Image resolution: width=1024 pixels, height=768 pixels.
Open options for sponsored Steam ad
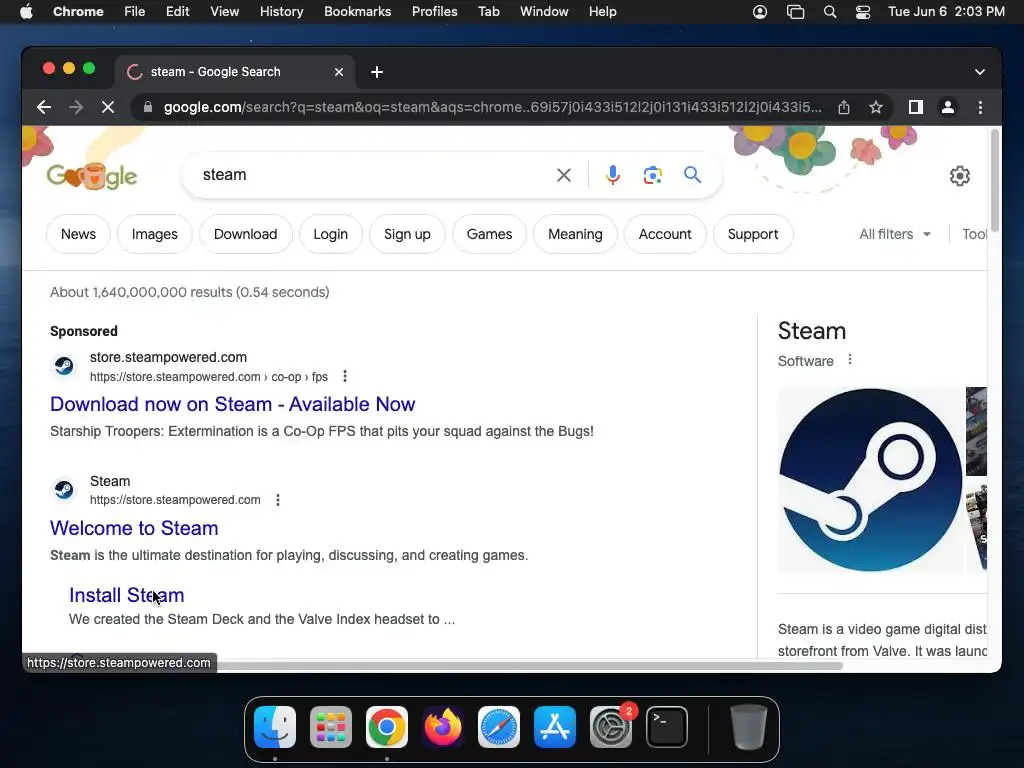tap(345, 376)
